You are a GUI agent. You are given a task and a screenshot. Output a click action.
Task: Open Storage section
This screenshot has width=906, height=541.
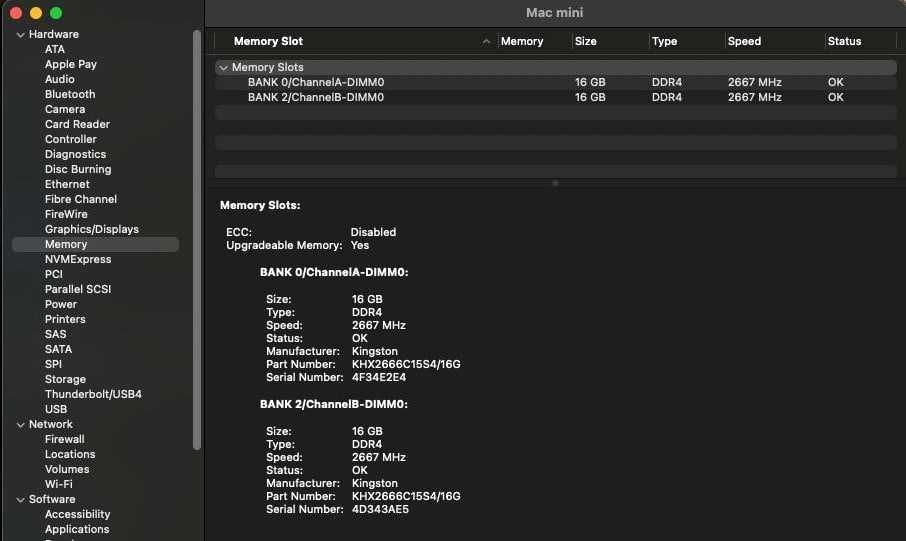click(65, 380)
